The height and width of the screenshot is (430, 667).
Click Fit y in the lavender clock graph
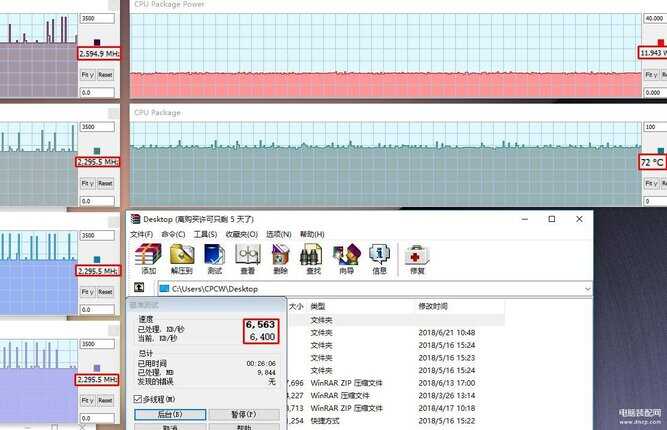tap(87, 400)
